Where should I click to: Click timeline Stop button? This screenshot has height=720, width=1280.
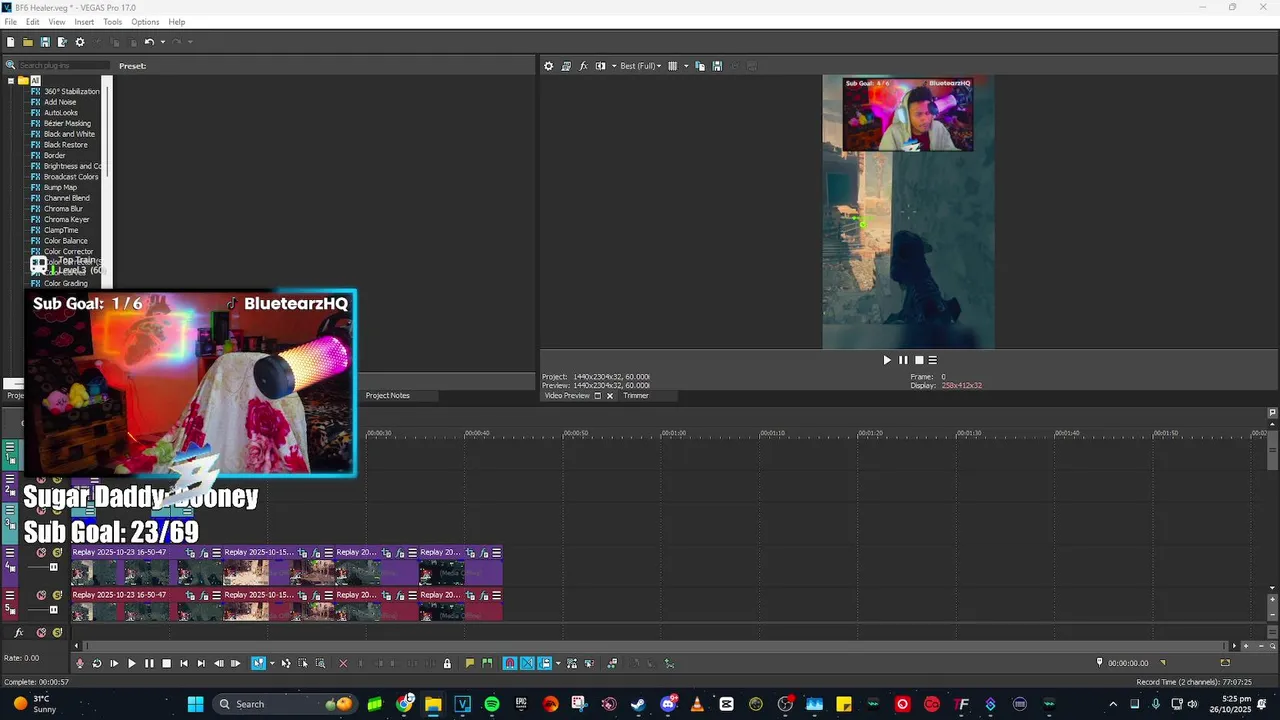[x=166, y=663]
